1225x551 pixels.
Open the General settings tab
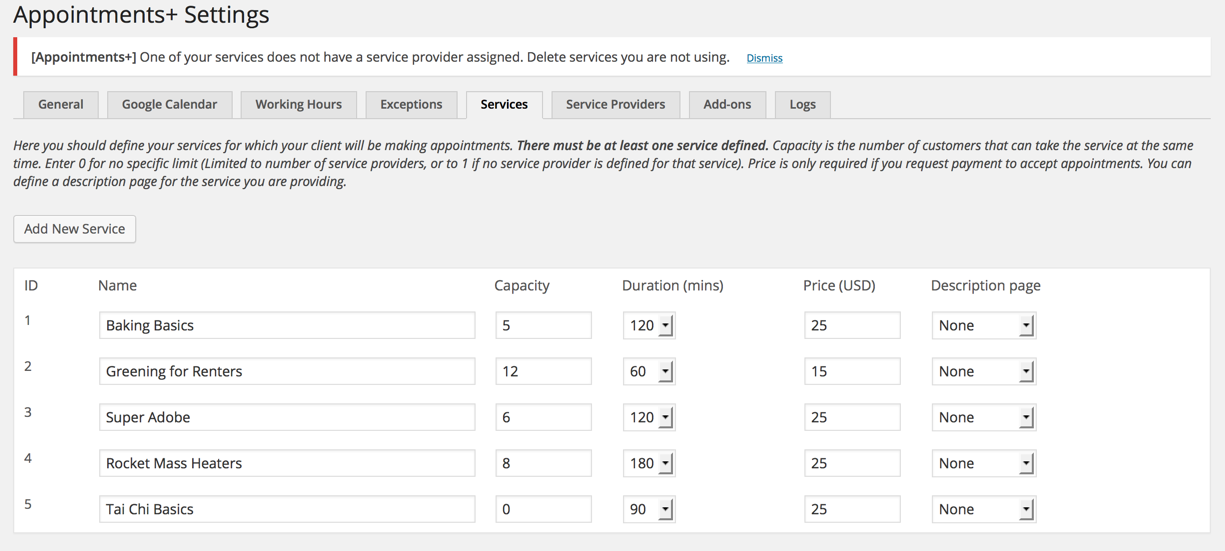point(61,104)
